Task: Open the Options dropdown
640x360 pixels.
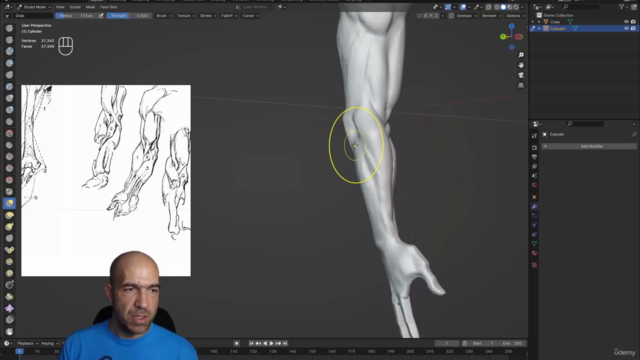Action: point(515,16)
